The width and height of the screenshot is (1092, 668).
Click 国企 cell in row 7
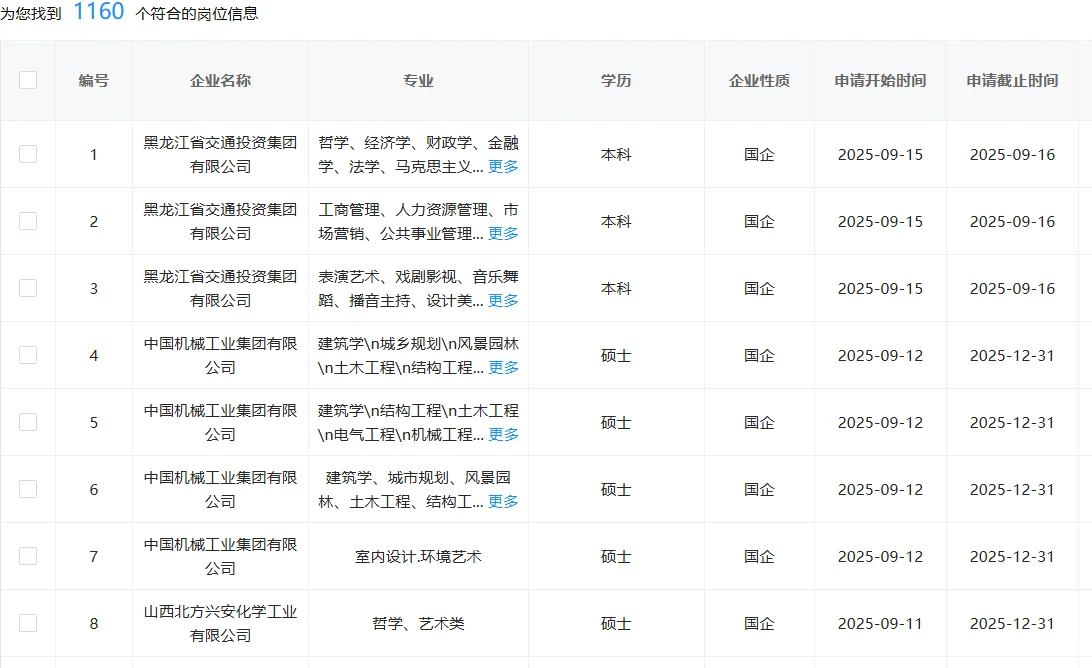click(759, 556)
